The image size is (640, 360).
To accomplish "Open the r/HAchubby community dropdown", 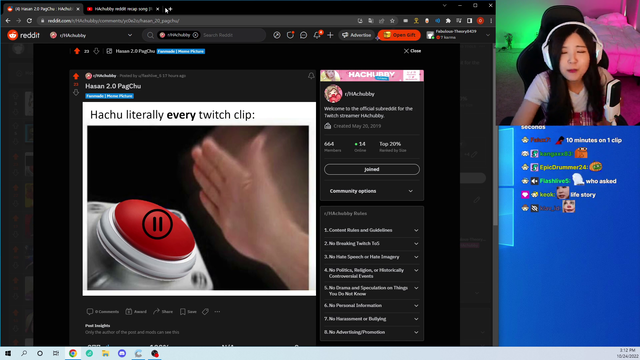I will click(91, 35).
